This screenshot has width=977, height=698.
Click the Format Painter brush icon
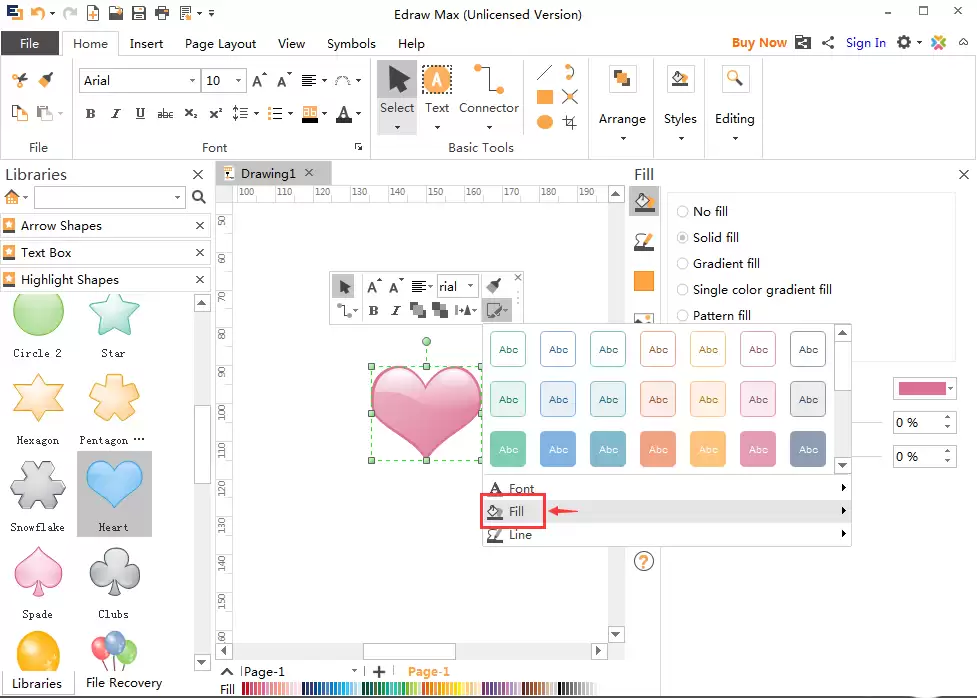(45, 80)
